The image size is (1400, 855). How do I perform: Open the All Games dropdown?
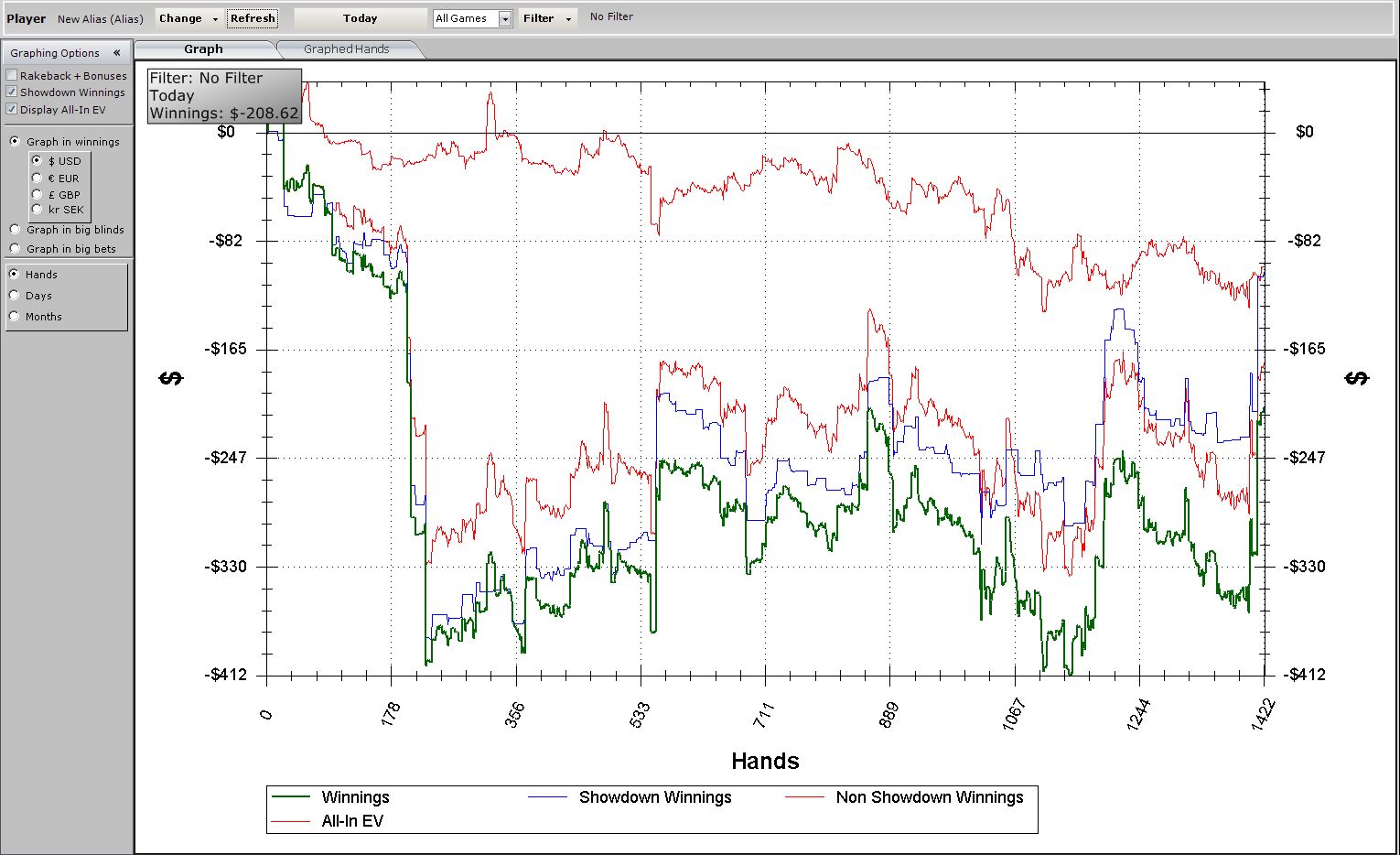tap(504, 18)
